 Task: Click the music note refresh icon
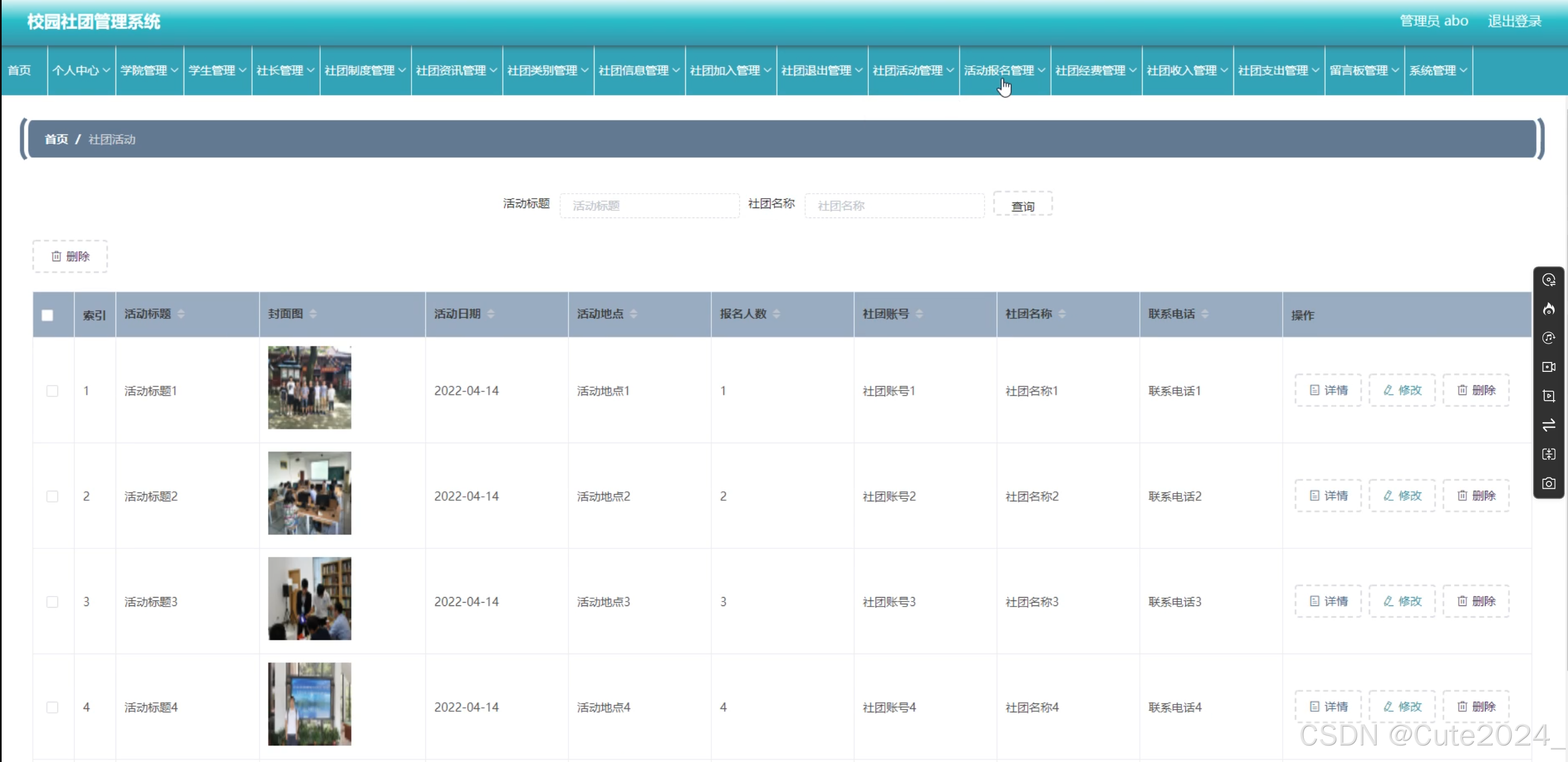[1549, 338]
